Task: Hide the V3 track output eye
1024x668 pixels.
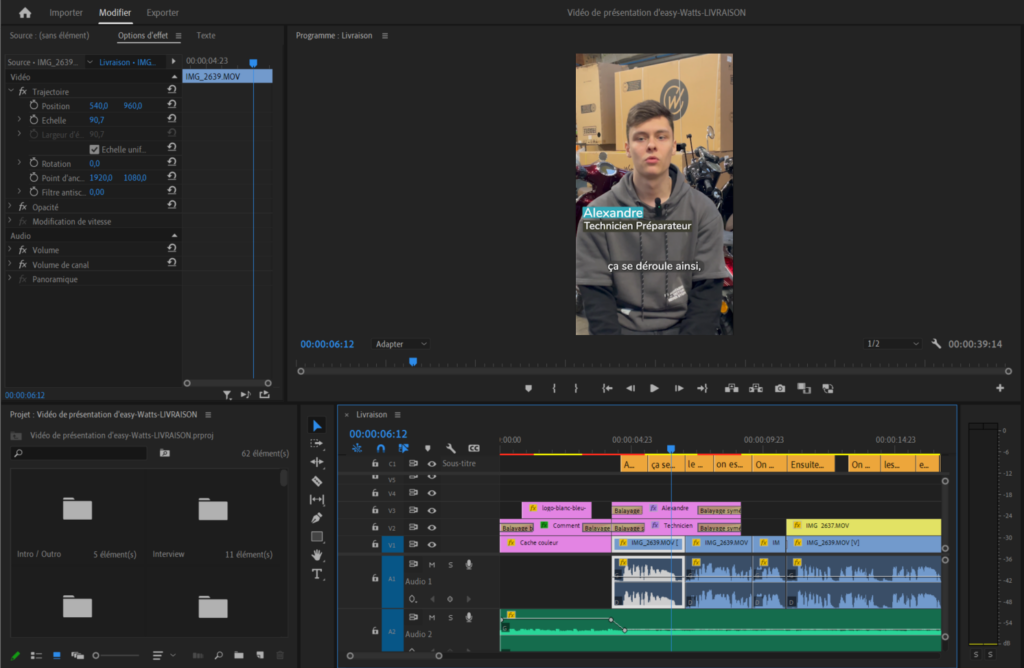Action: click(432, 511)
